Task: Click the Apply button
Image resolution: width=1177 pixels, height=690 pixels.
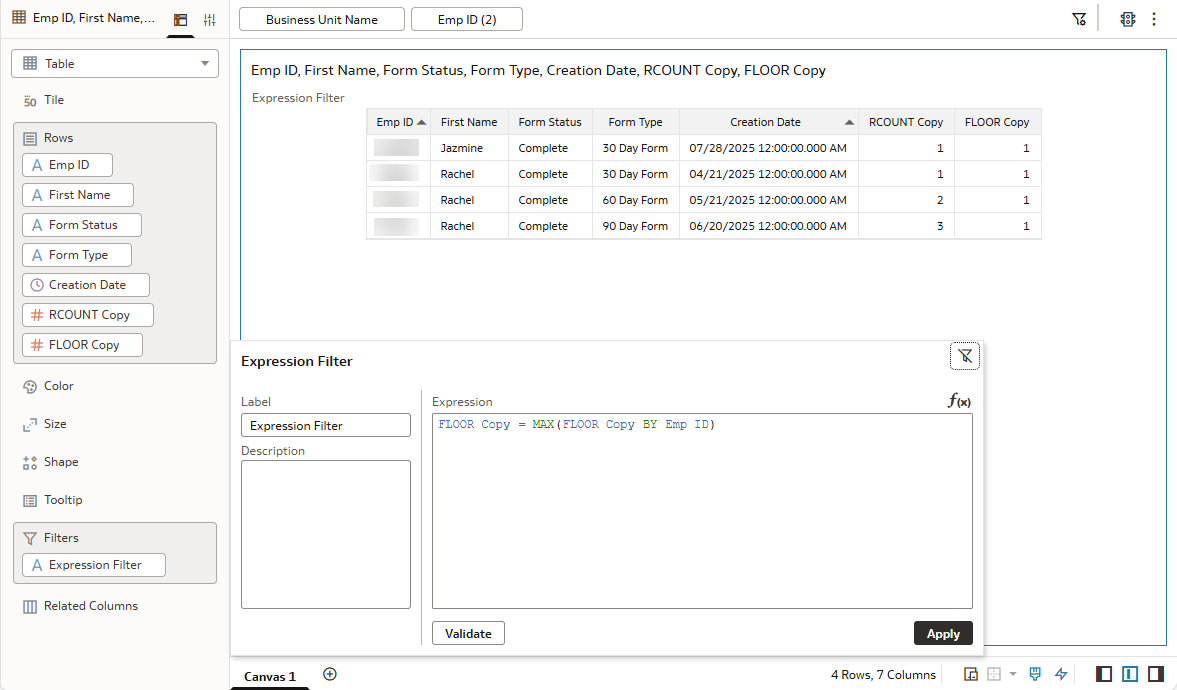Action: pyautogui.click(x=943, y=633)
